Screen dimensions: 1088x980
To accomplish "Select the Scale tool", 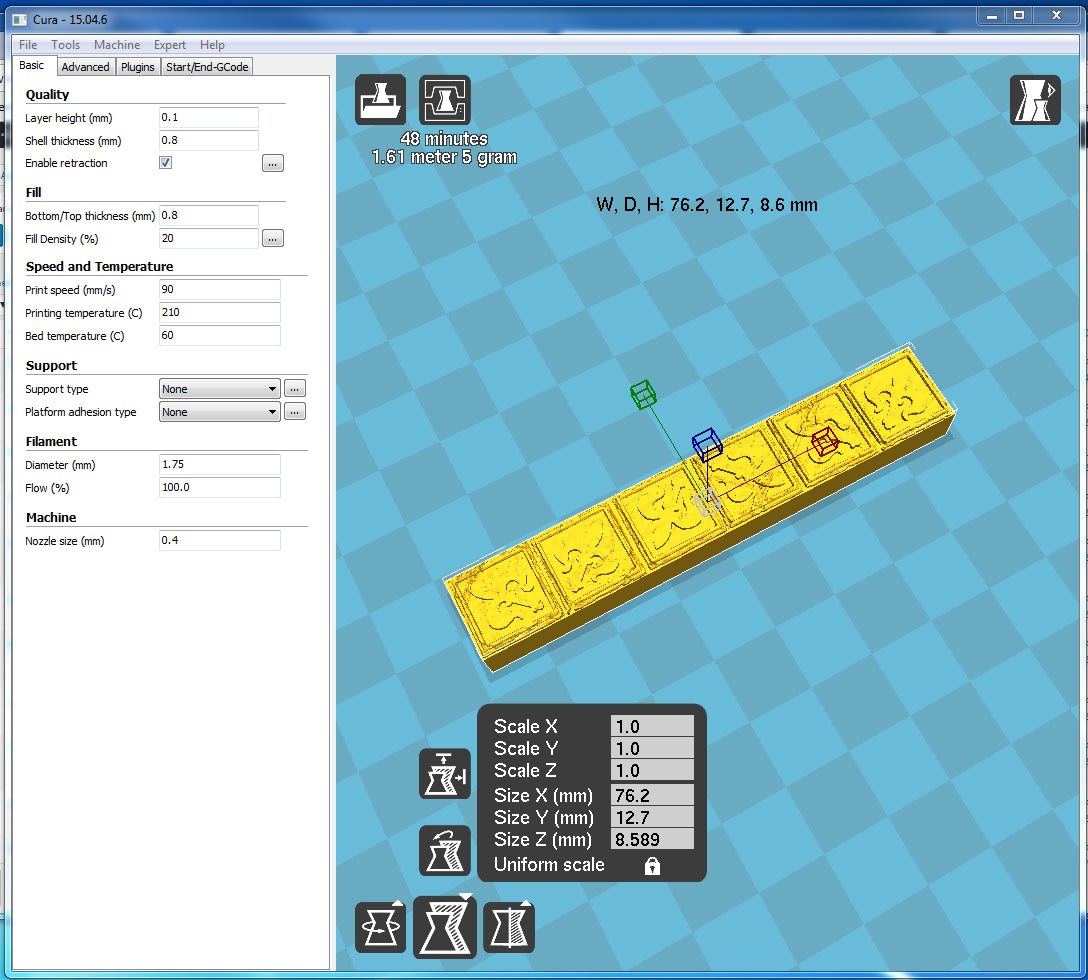I will [x=445, y=927].
